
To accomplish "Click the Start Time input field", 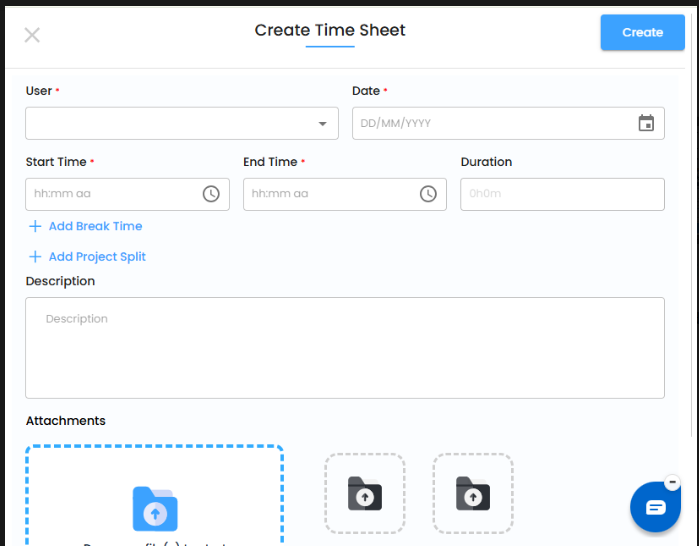I will 127,194.
